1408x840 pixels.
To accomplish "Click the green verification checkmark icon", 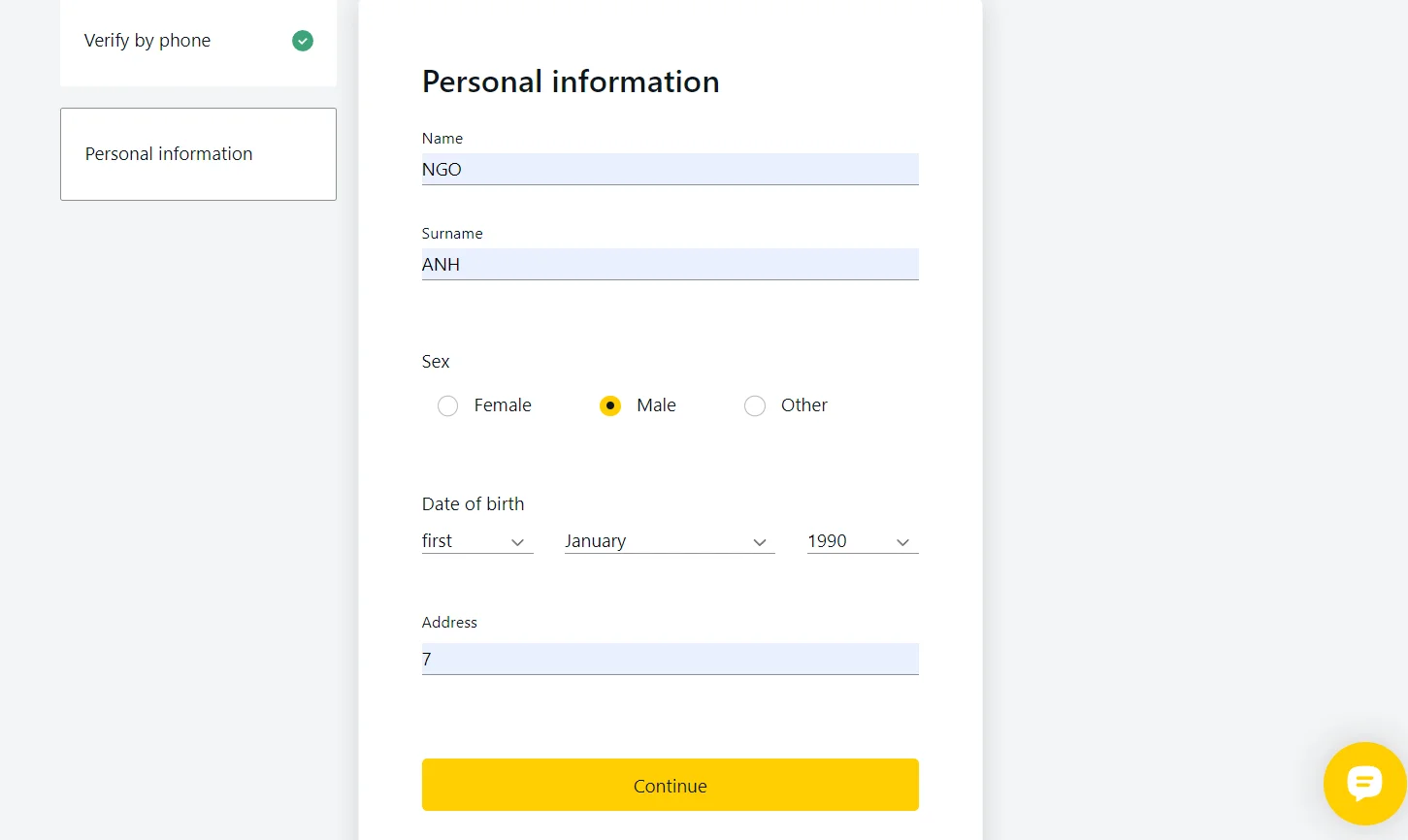I will 302,41.
